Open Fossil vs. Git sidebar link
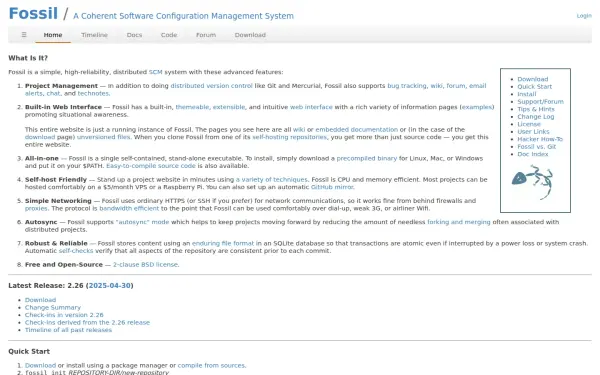The width and height of the screenshot is (600, 375). pos(536,147)
